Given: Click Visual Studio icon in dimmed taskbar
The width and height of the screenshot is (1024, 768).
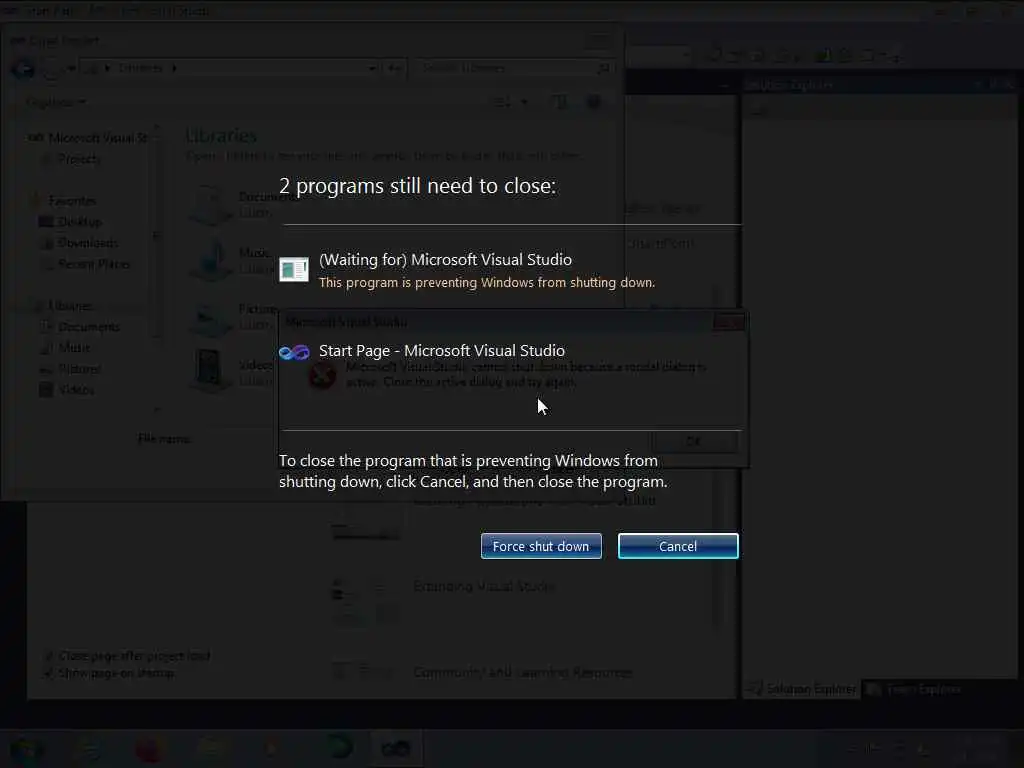Looking at the screenshot, I should (396, 748).
